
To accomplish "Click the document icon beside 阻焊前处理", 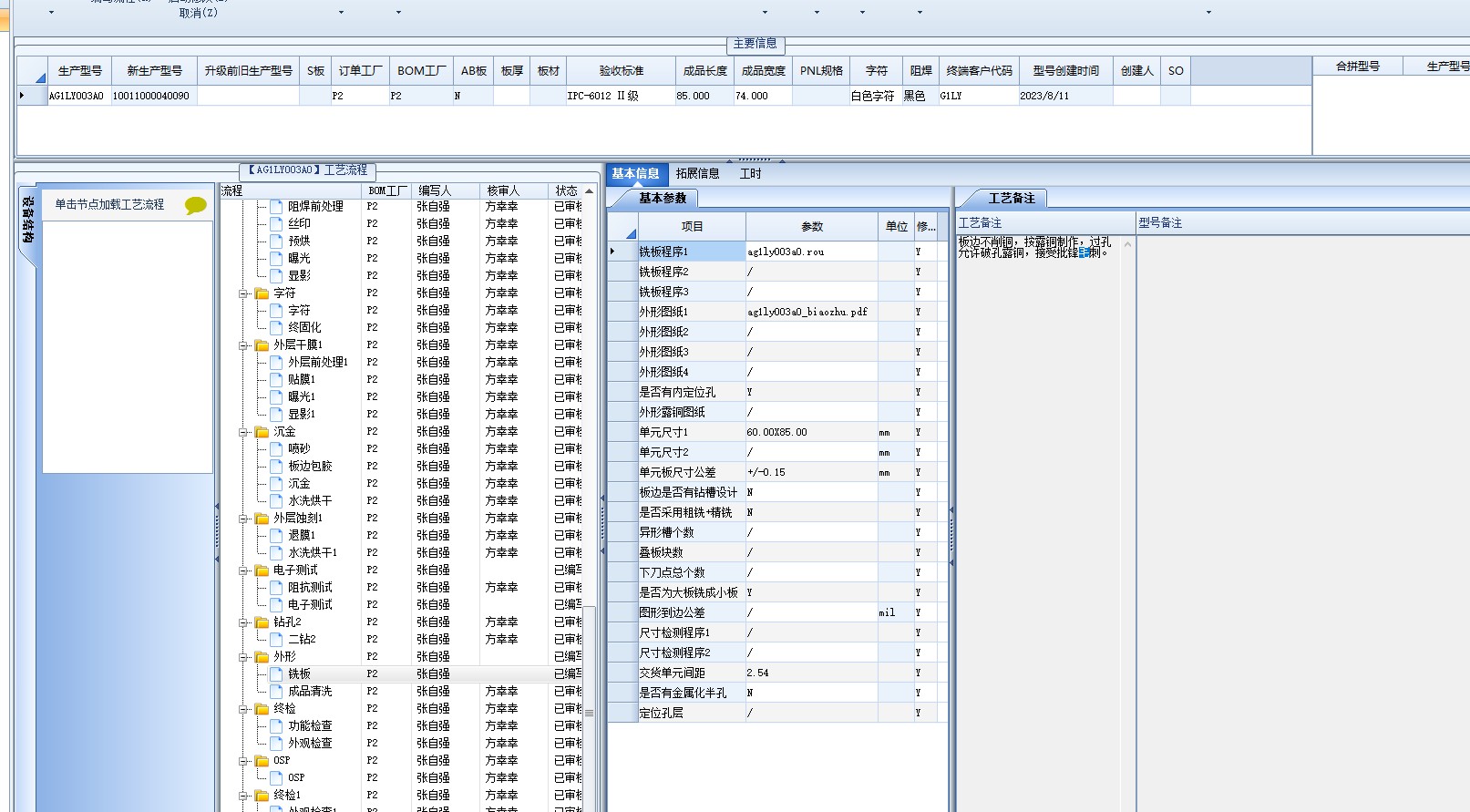I will (x=276, y=207).
